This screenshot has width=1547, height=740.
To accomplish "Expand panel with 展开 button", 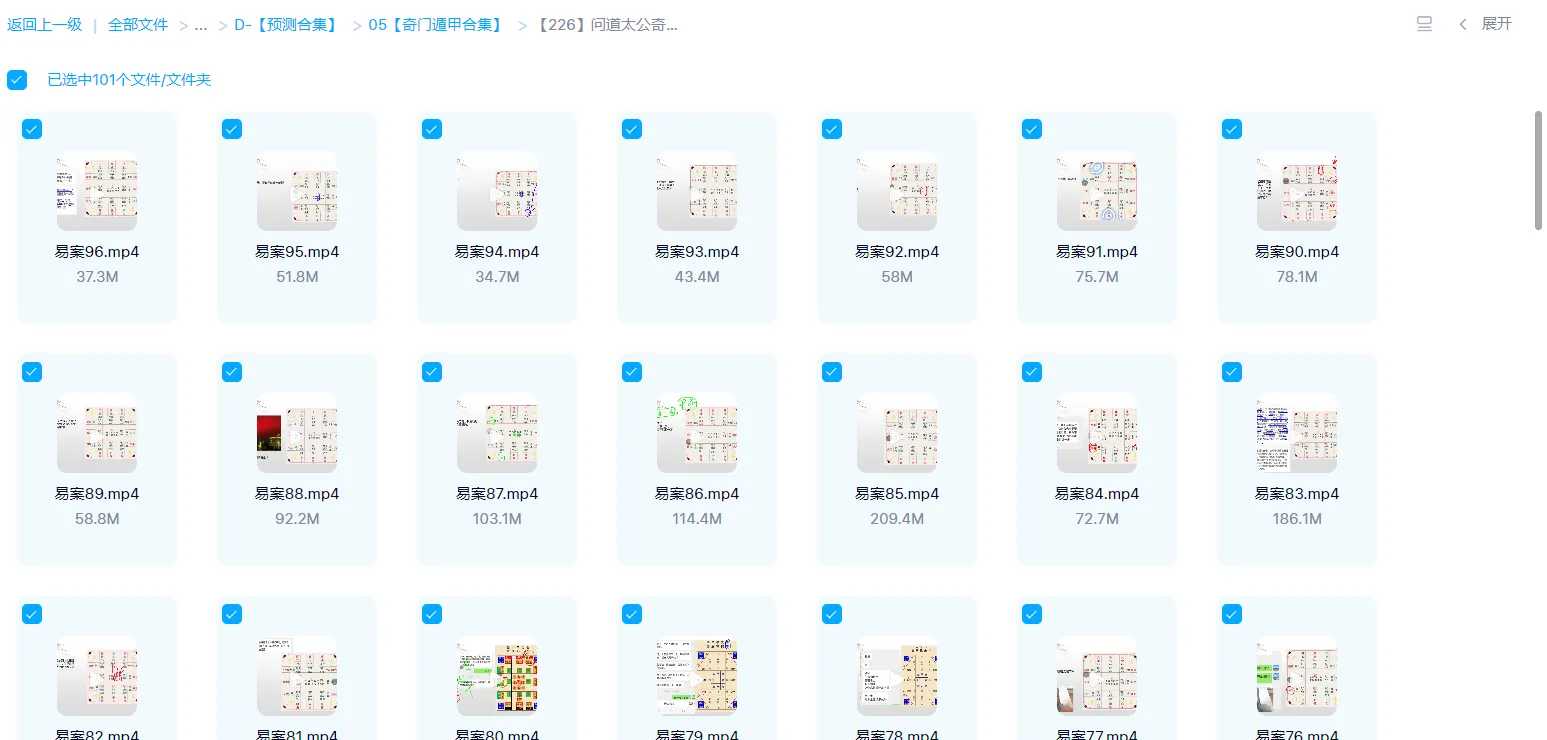I will tap(1485, 24).
